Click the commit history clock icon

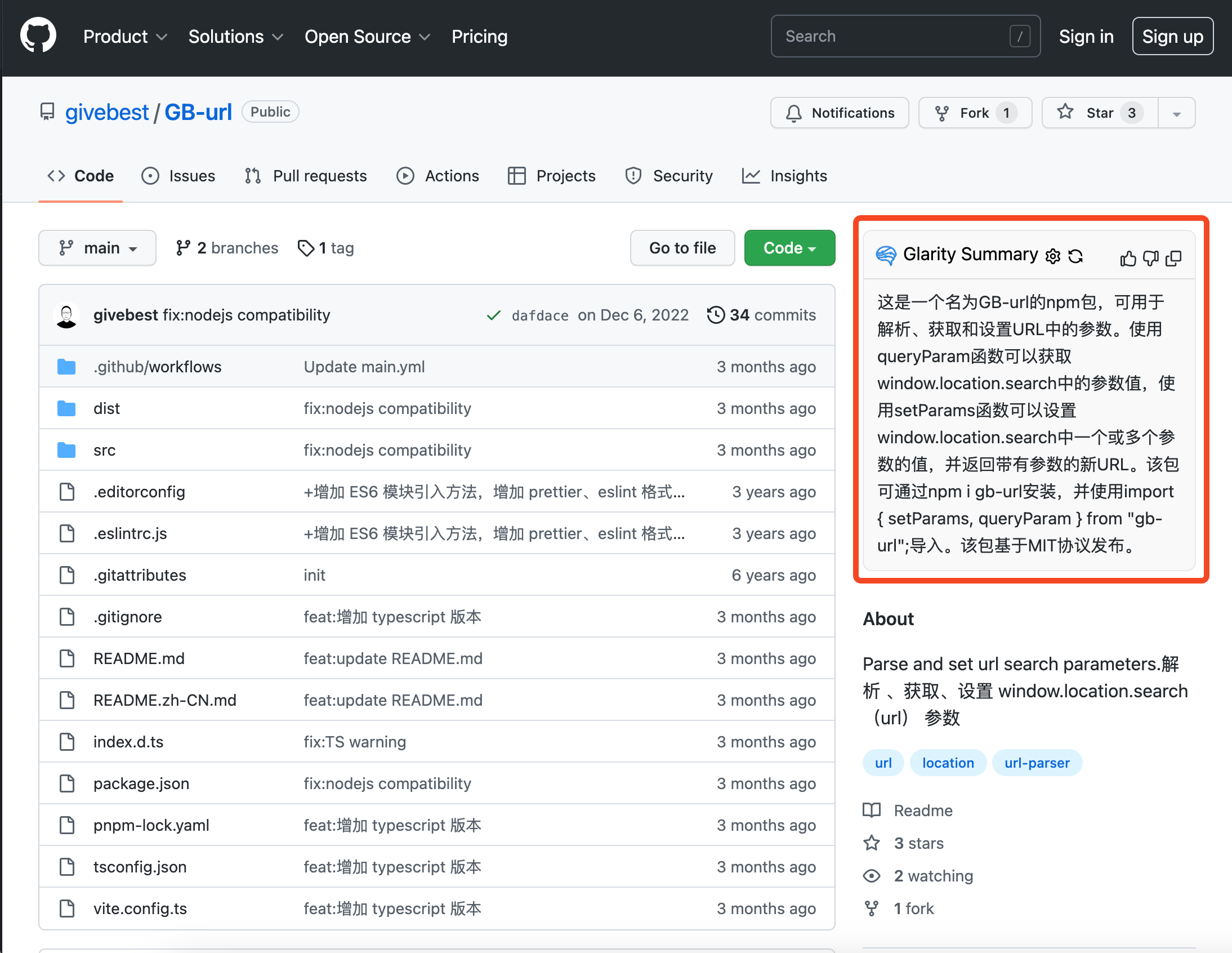[x=715, y=315]
